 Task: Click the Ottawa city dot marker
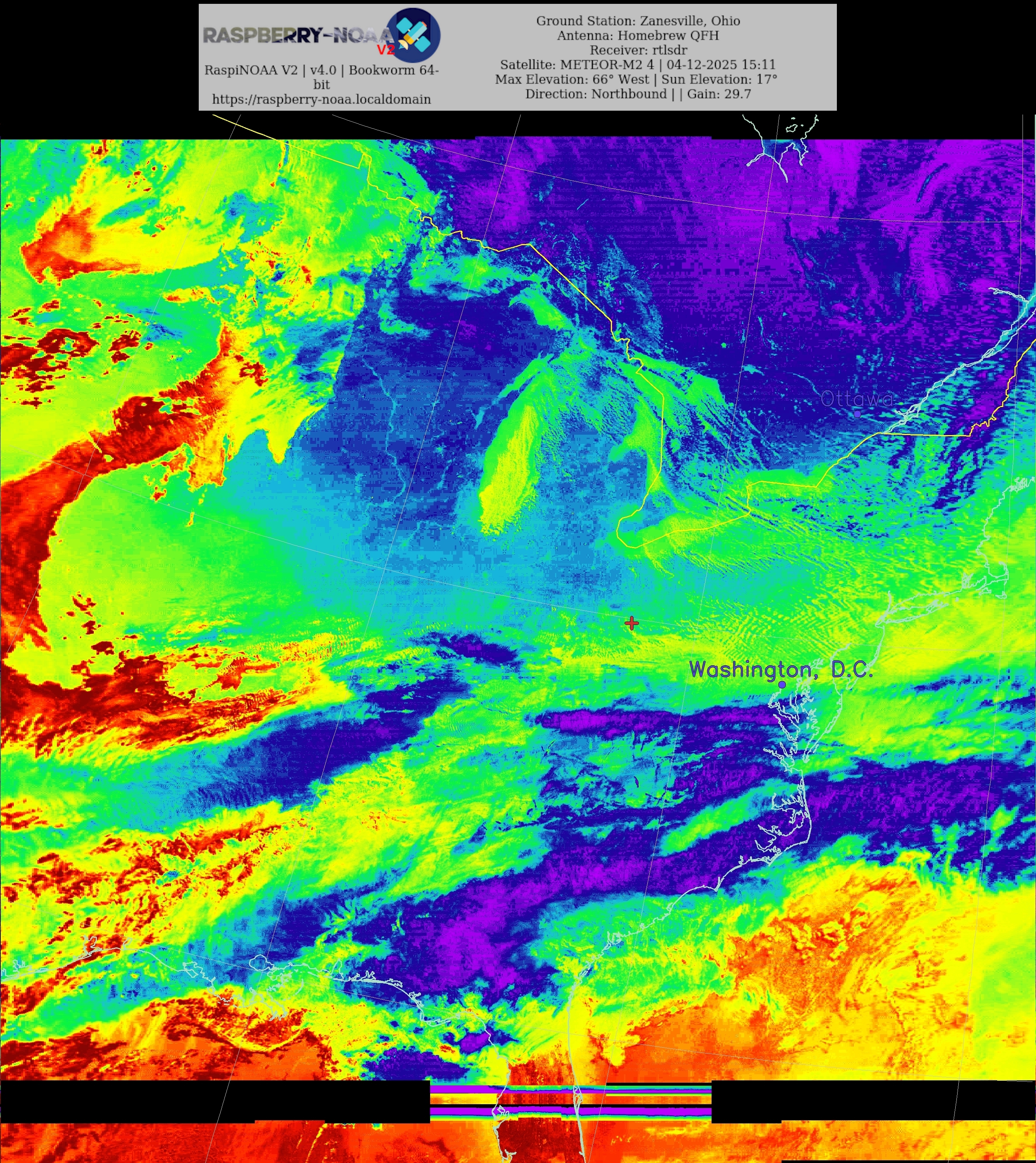(x=857, y=414)
